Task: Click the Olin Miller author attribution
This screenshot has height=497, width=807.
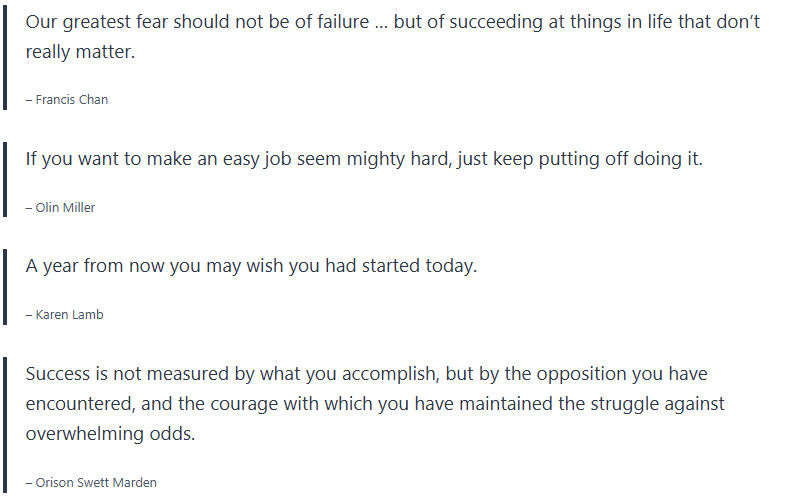Action: tap(61, 207)
